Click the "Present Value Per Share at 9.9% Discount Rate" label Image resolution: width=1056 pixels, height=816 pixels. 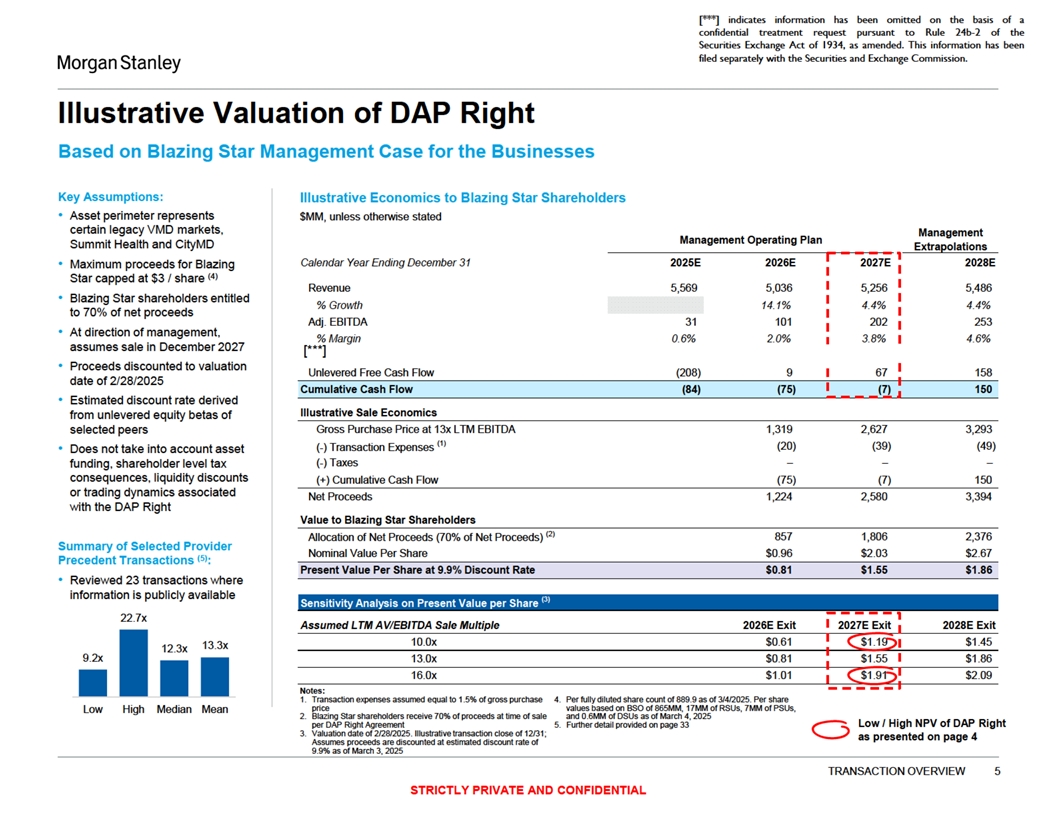tap(418, 570)
